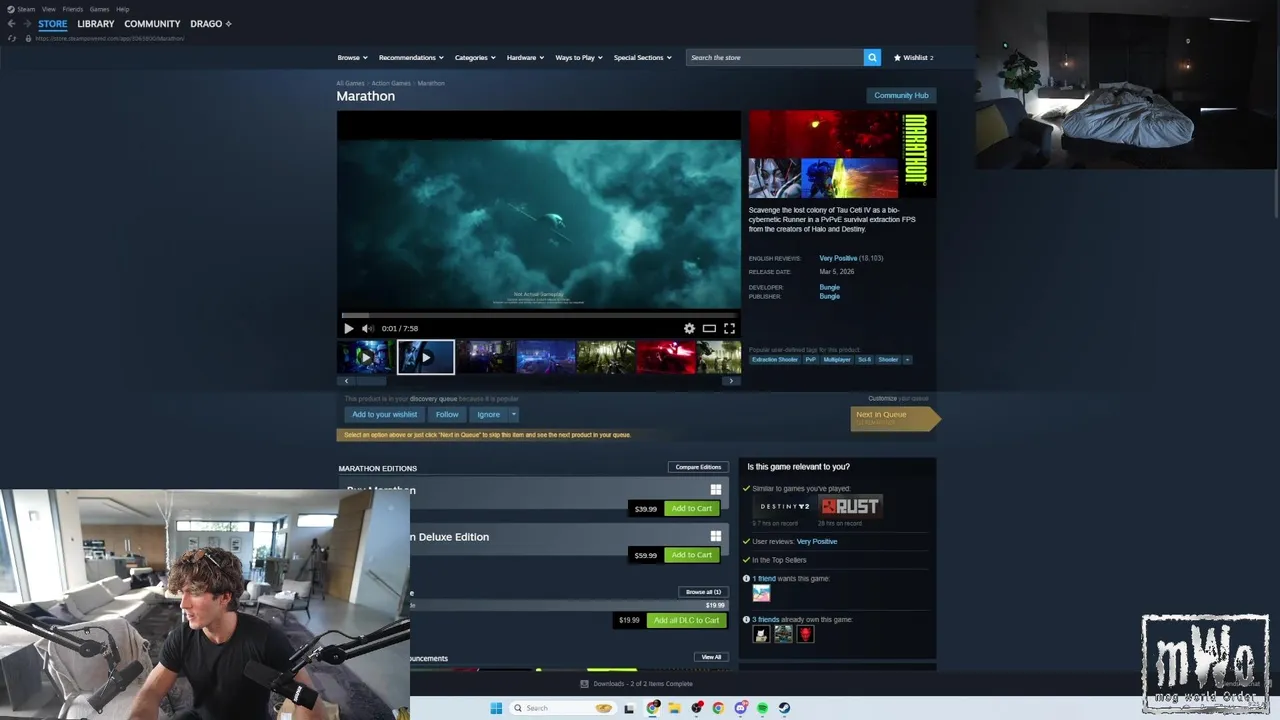The height and width of the screenshot is (720, 1280).
Task: Open Discord from the taskbar
Action: pyautogui.click(x=740, y=708)
